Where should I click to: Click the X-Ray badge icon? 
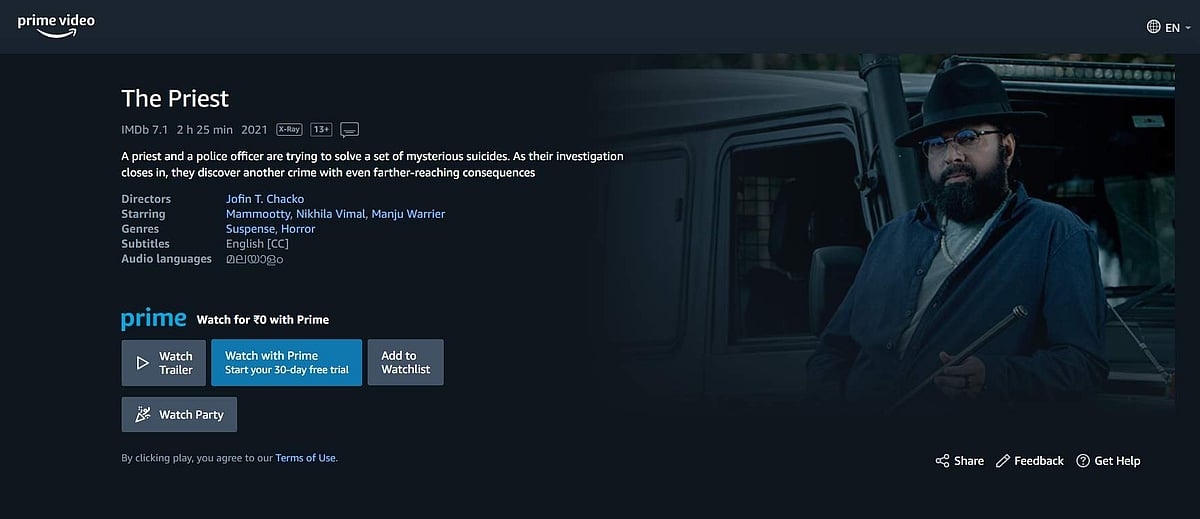coord(289,129)
